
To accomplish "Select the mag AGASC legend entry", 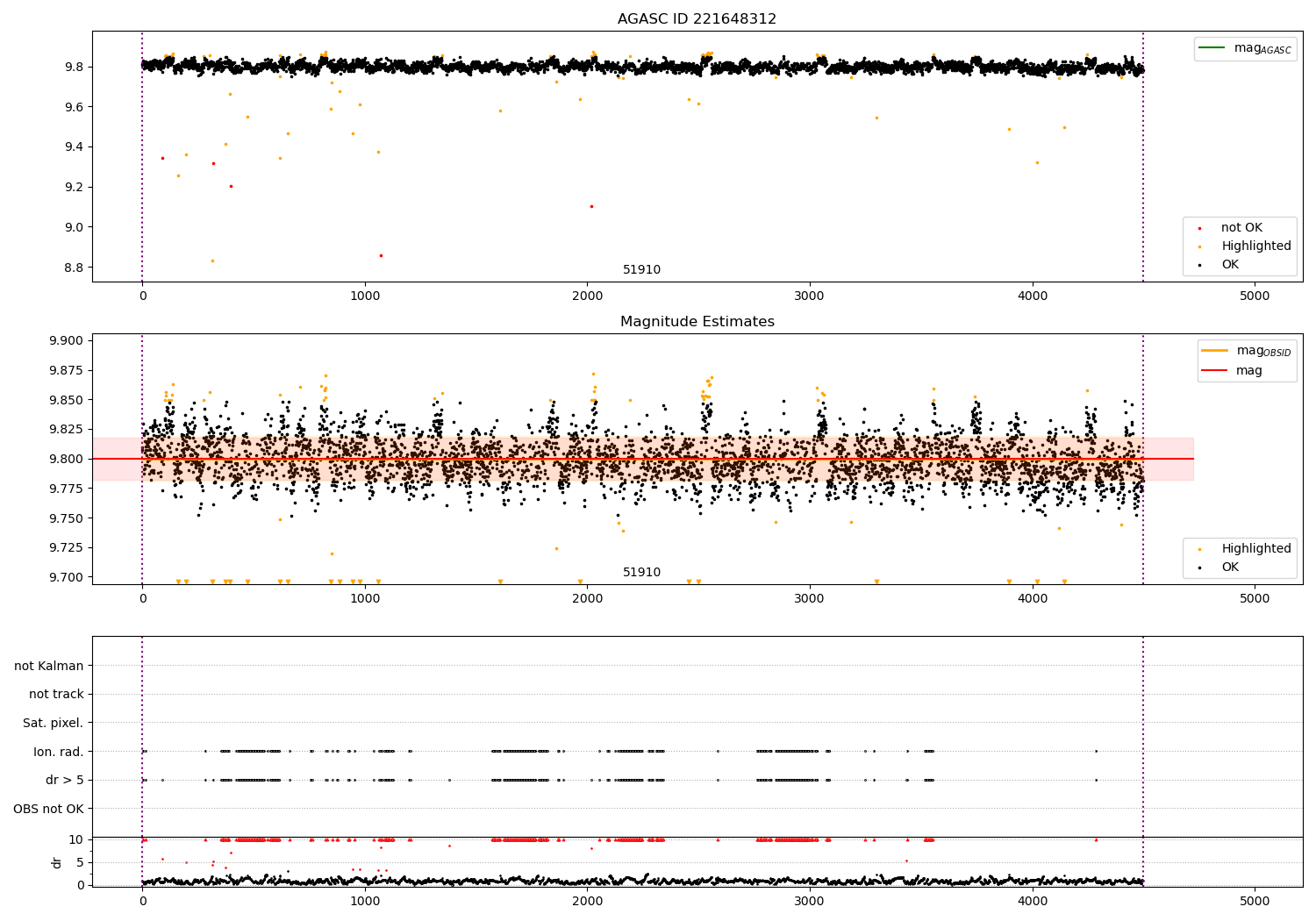I will [1245, 49].
